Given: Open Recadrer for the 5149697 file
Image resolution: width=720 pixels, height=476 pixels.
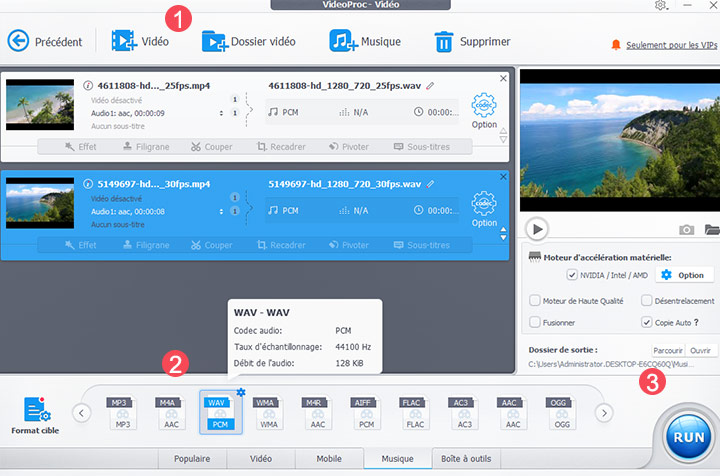Looking at the screenshot, I should click(x=281, y=245).
